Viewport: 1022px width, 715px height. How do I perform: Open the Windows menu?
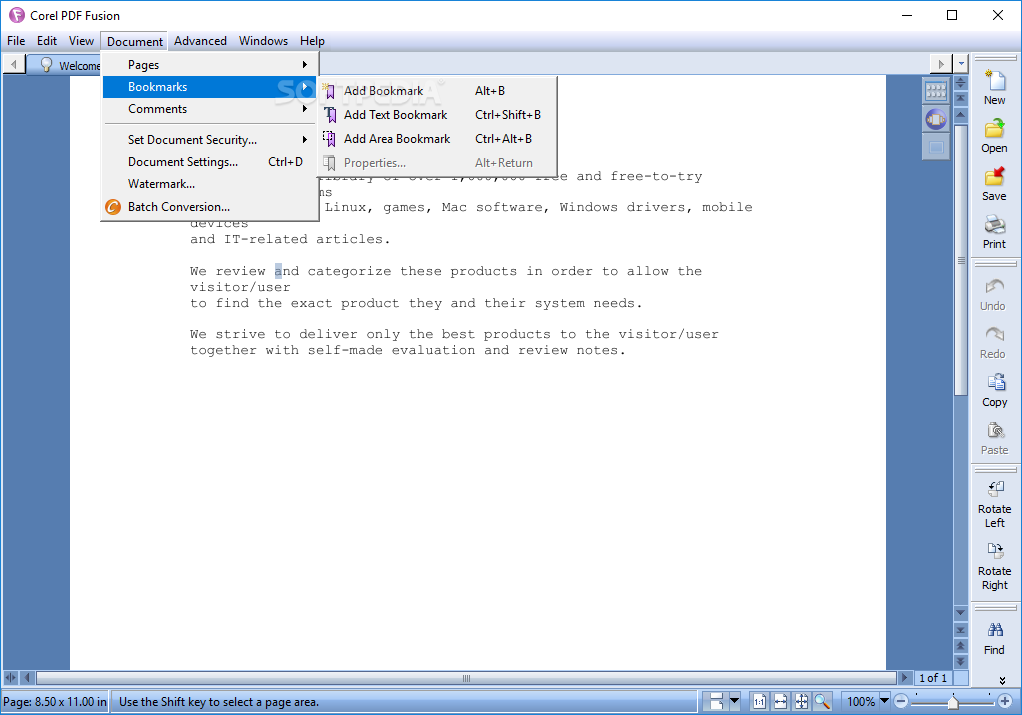pos(263,40)
